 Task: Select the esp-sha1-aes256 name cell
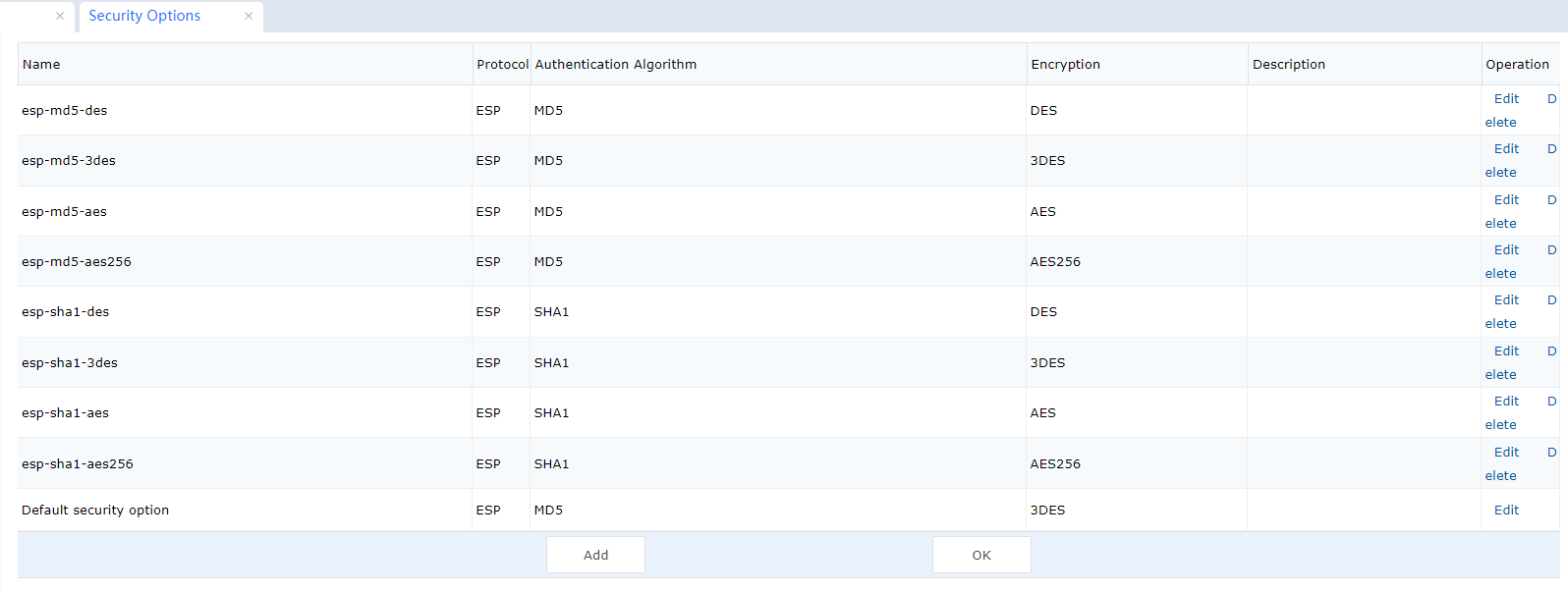(78, 464)
